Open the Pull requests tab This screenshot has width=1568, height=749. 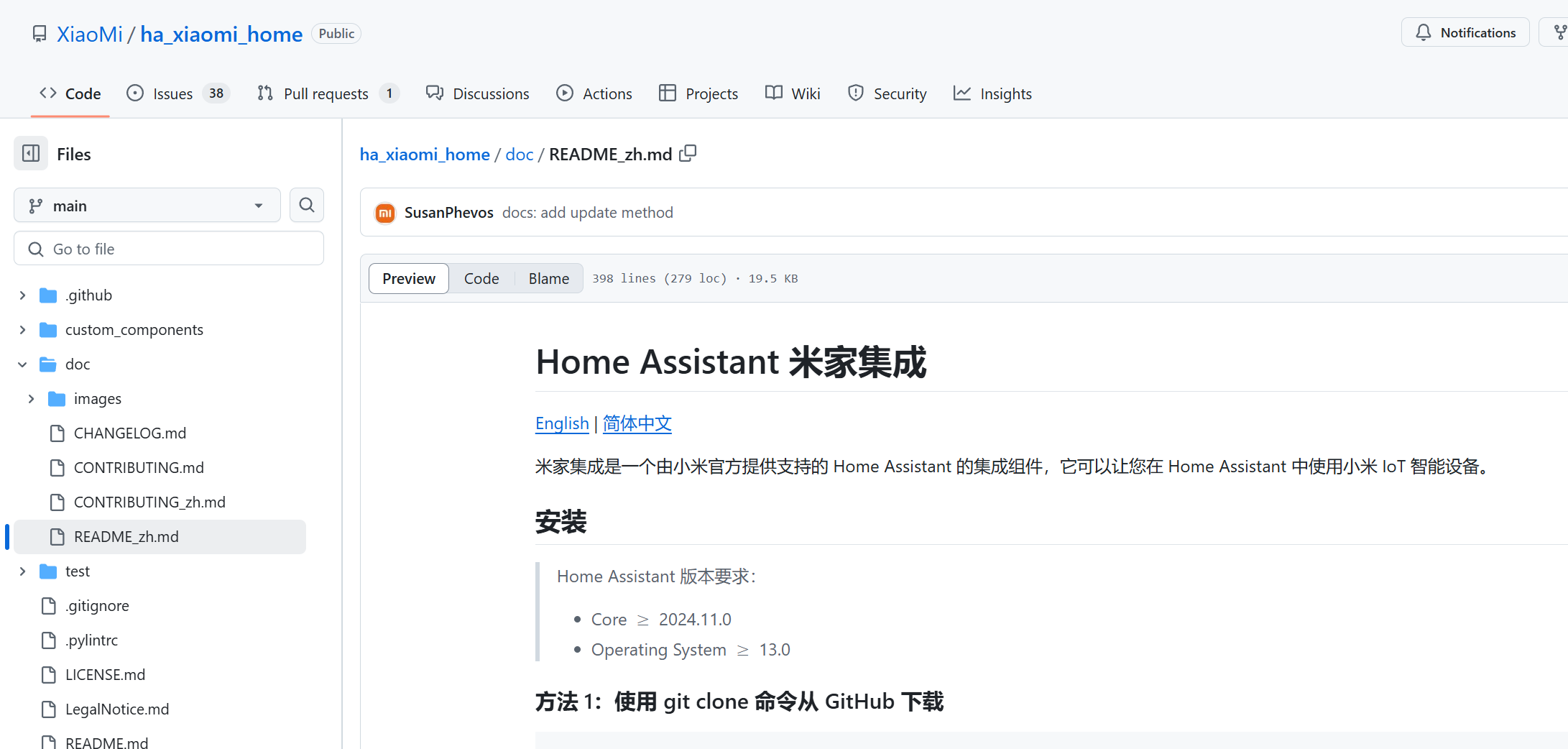[328, 93]
